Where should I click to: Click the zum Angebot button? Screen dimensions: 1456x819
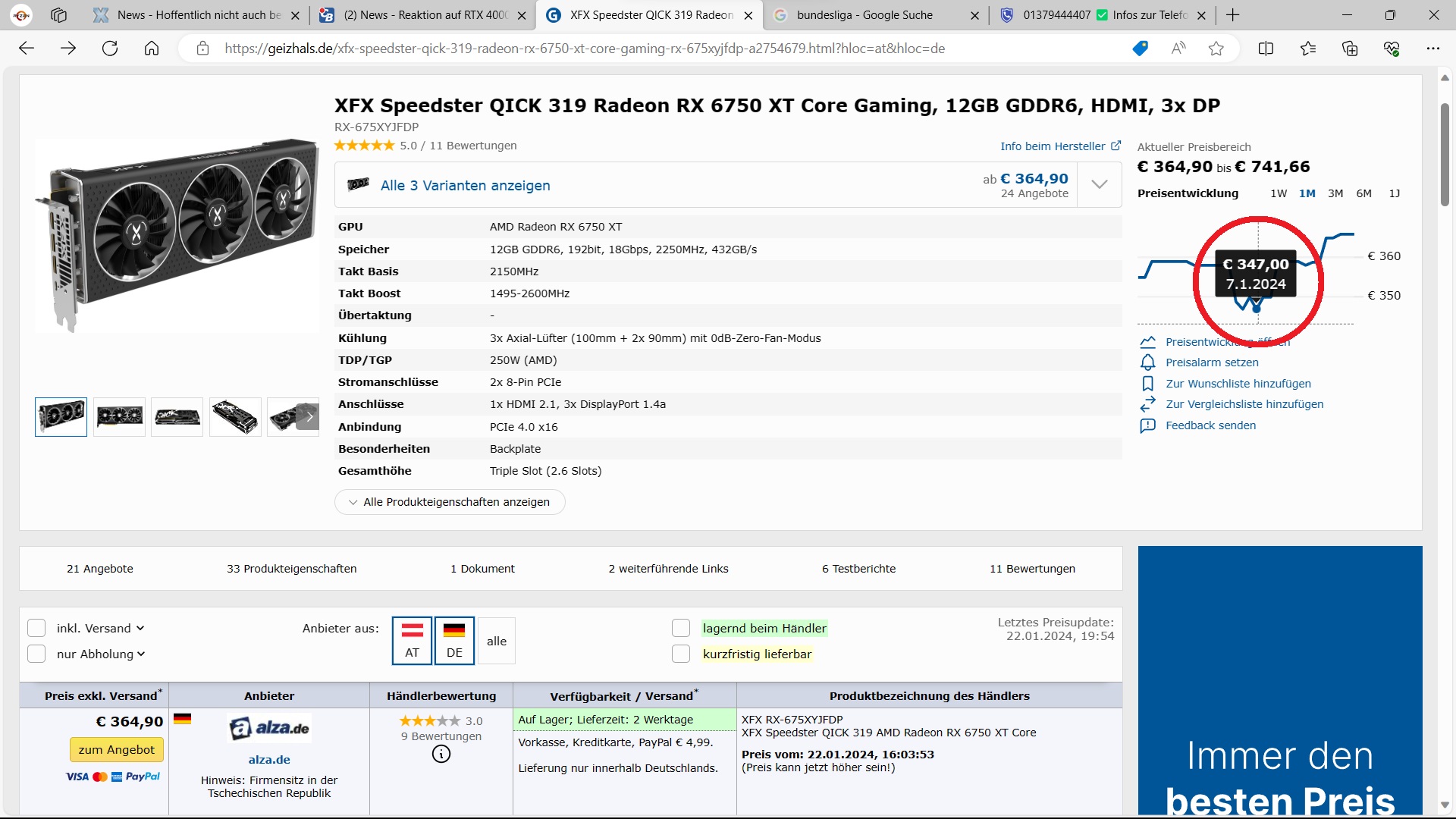tap(116, 749)
